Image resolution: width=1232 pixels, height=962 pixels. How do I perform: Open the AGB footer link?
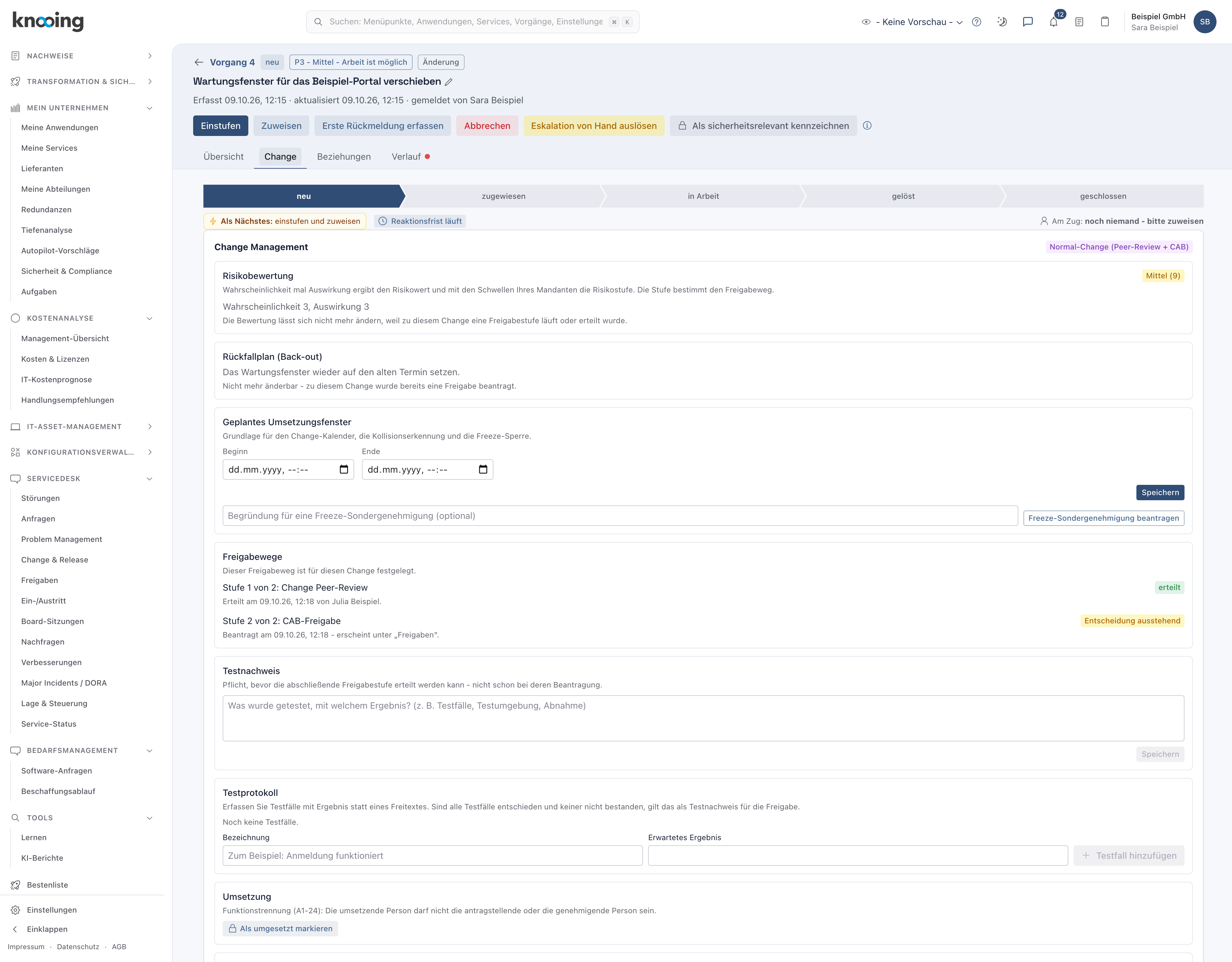(119, 947)
